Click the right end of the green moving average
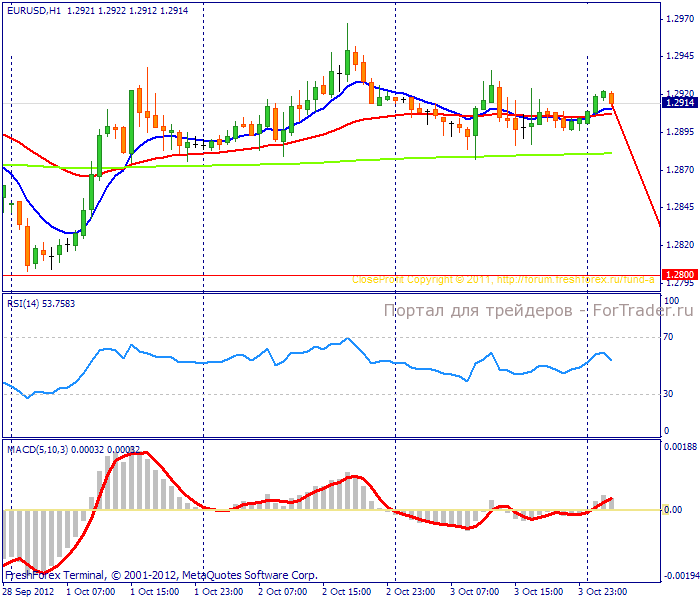700x600 pixels. (609, 153)
